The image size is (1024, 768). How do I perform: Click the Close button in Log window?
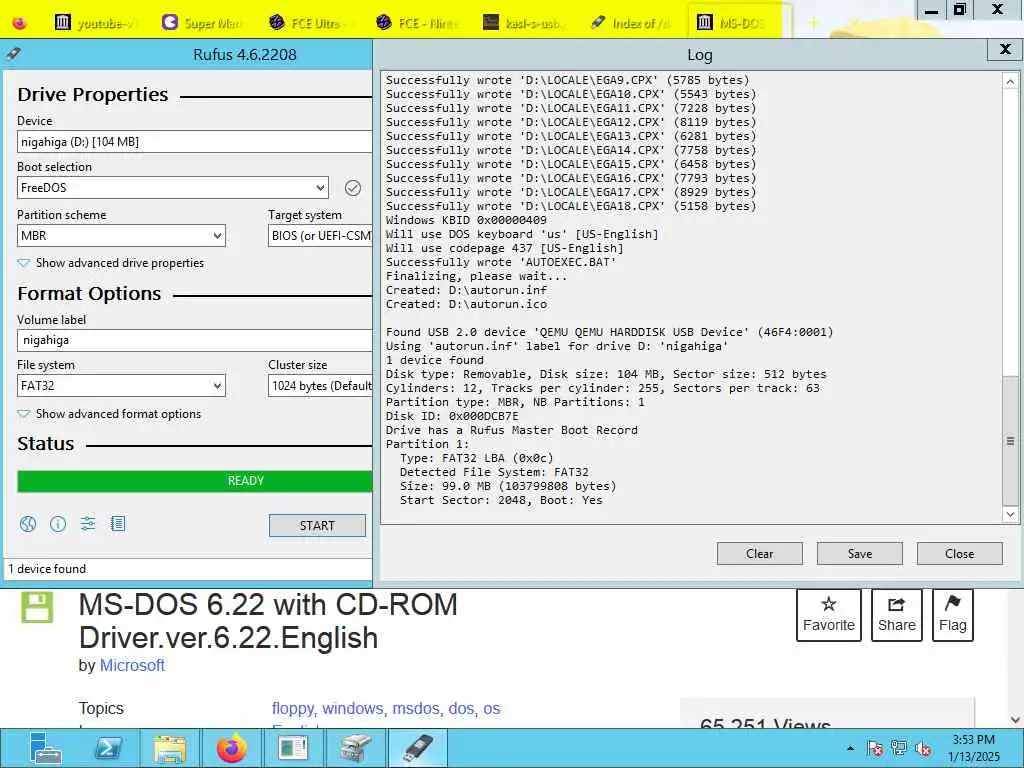point(959,554)
